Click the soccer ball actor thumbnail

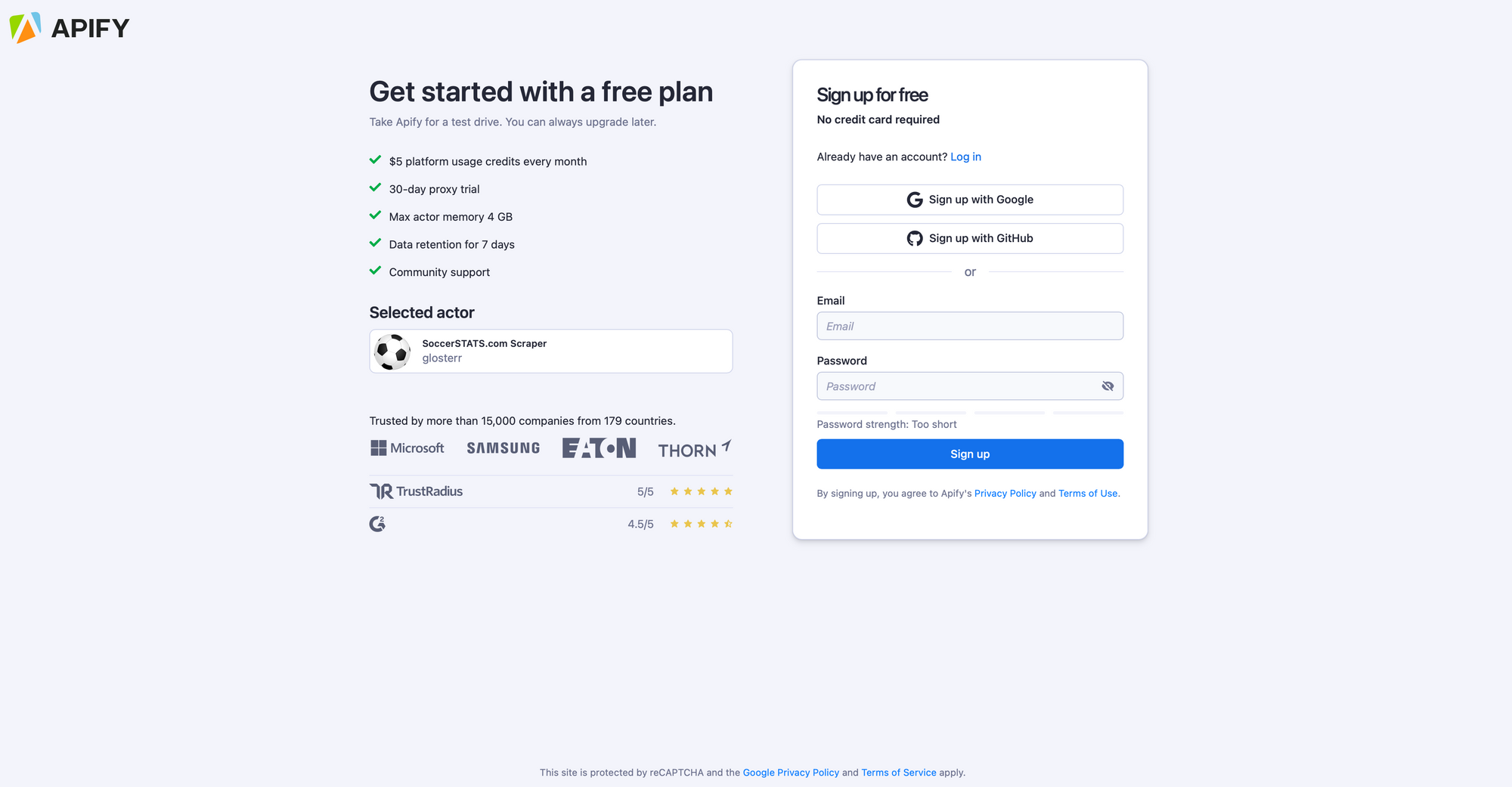click(x=392, y=351)
